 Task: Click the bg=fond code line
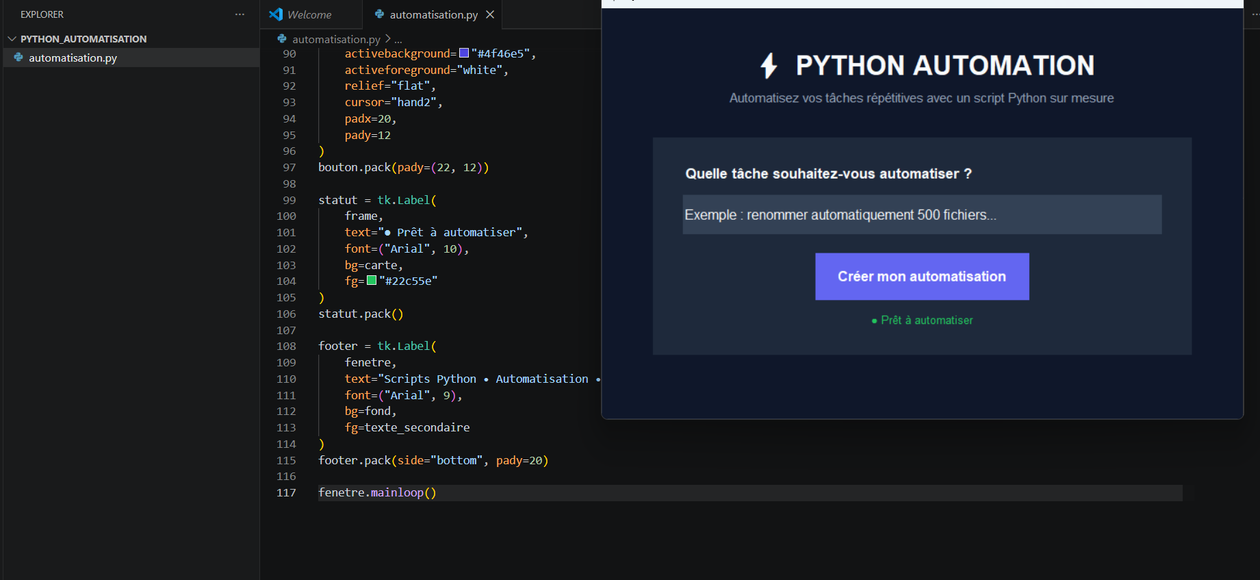371,411
